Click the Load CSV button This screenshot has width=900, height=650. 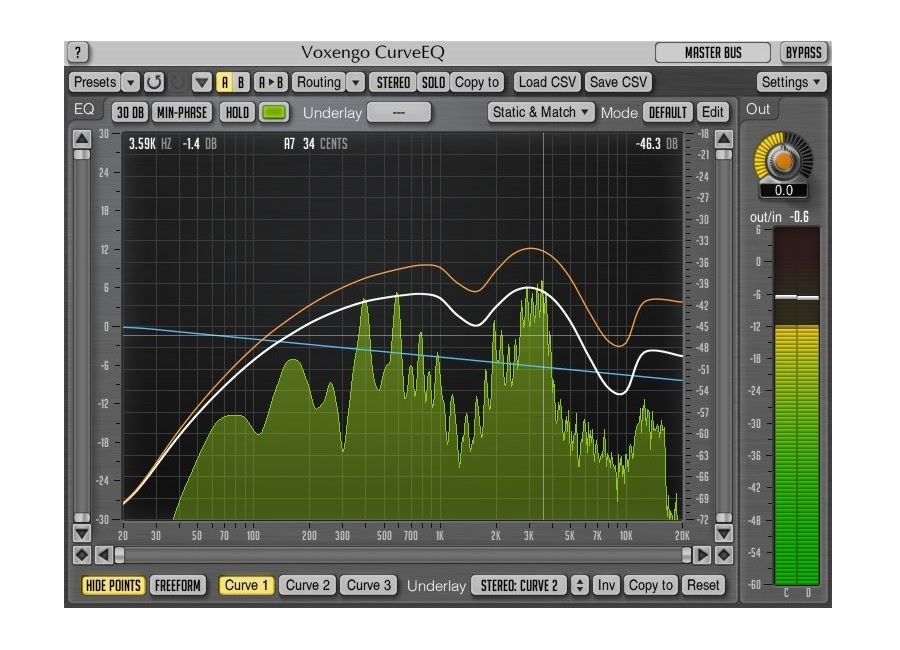click(547, 82)
